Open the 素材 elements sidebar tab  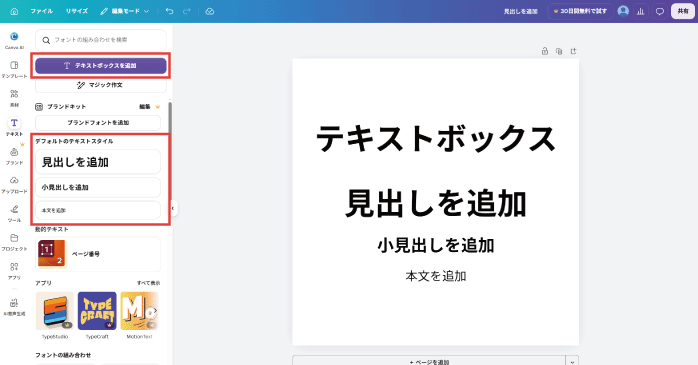14,98
